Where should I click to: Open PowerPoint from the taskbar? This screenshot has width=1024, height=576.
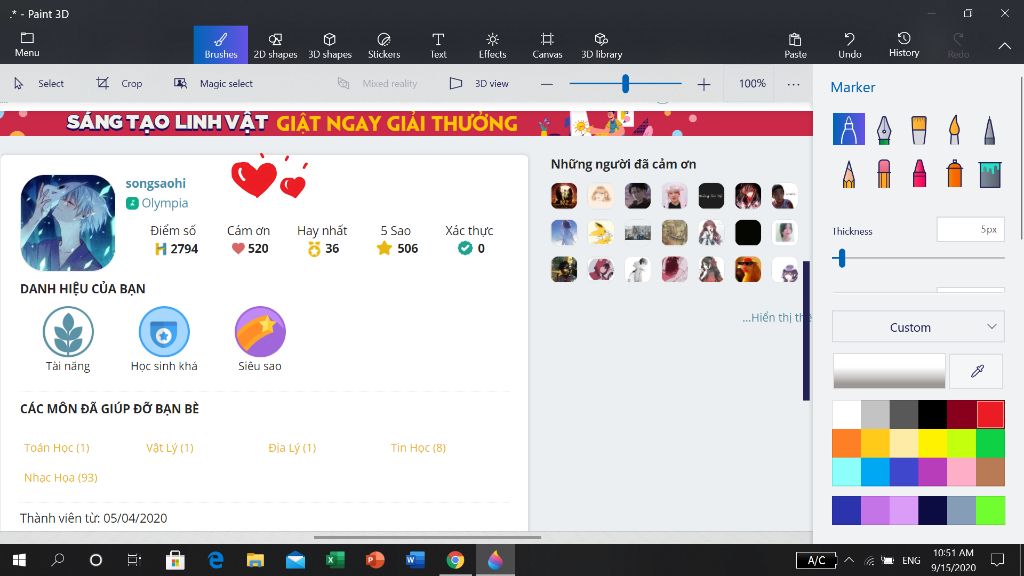[x=375, y=560]
